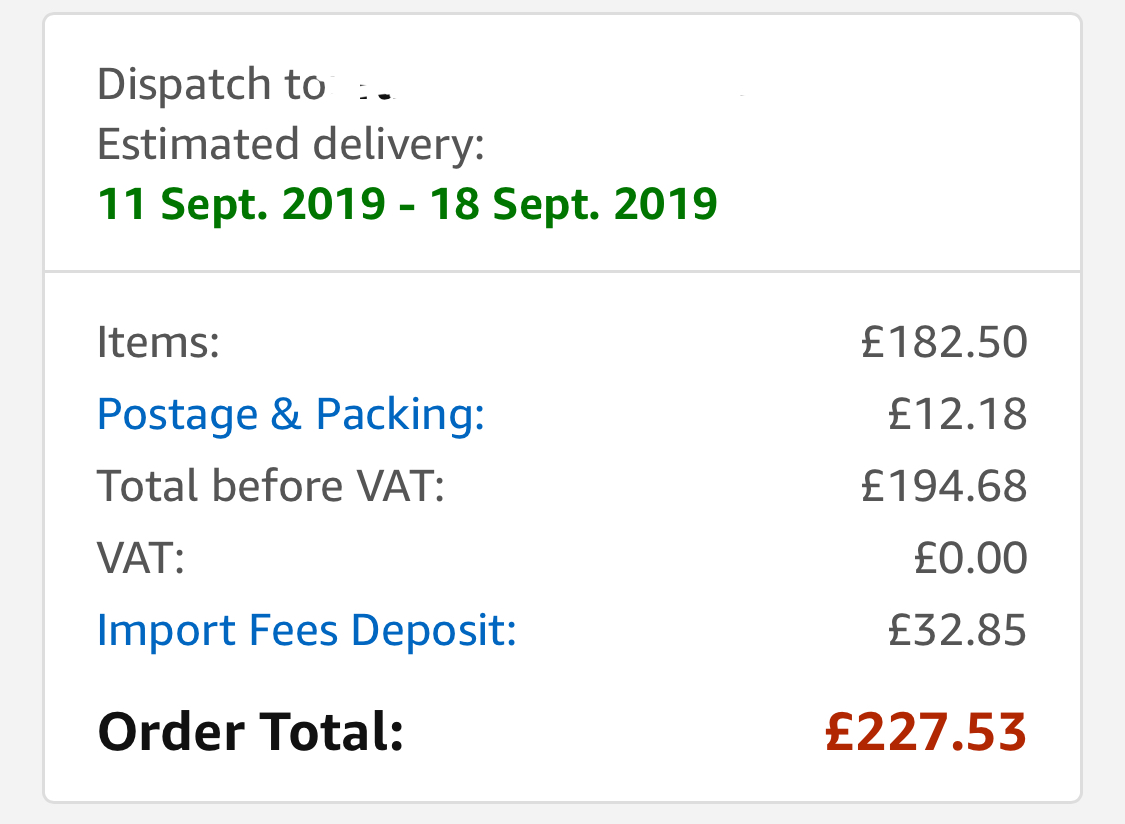The image size is (1125, 824).
Task: Click the Estimated delivery label
Action: point(290,144)
